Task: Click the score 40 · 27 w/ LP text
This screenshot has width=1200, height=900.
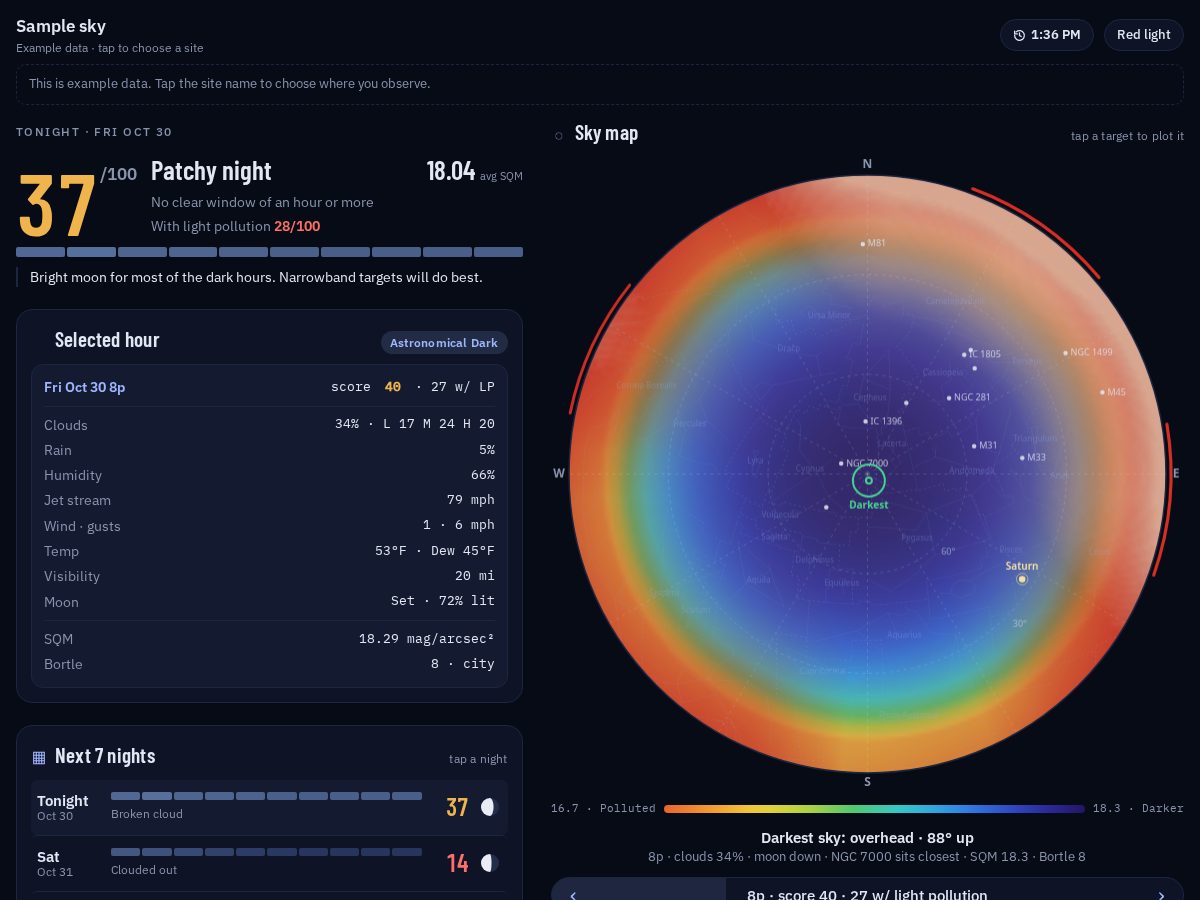Action: click(413, 387)
